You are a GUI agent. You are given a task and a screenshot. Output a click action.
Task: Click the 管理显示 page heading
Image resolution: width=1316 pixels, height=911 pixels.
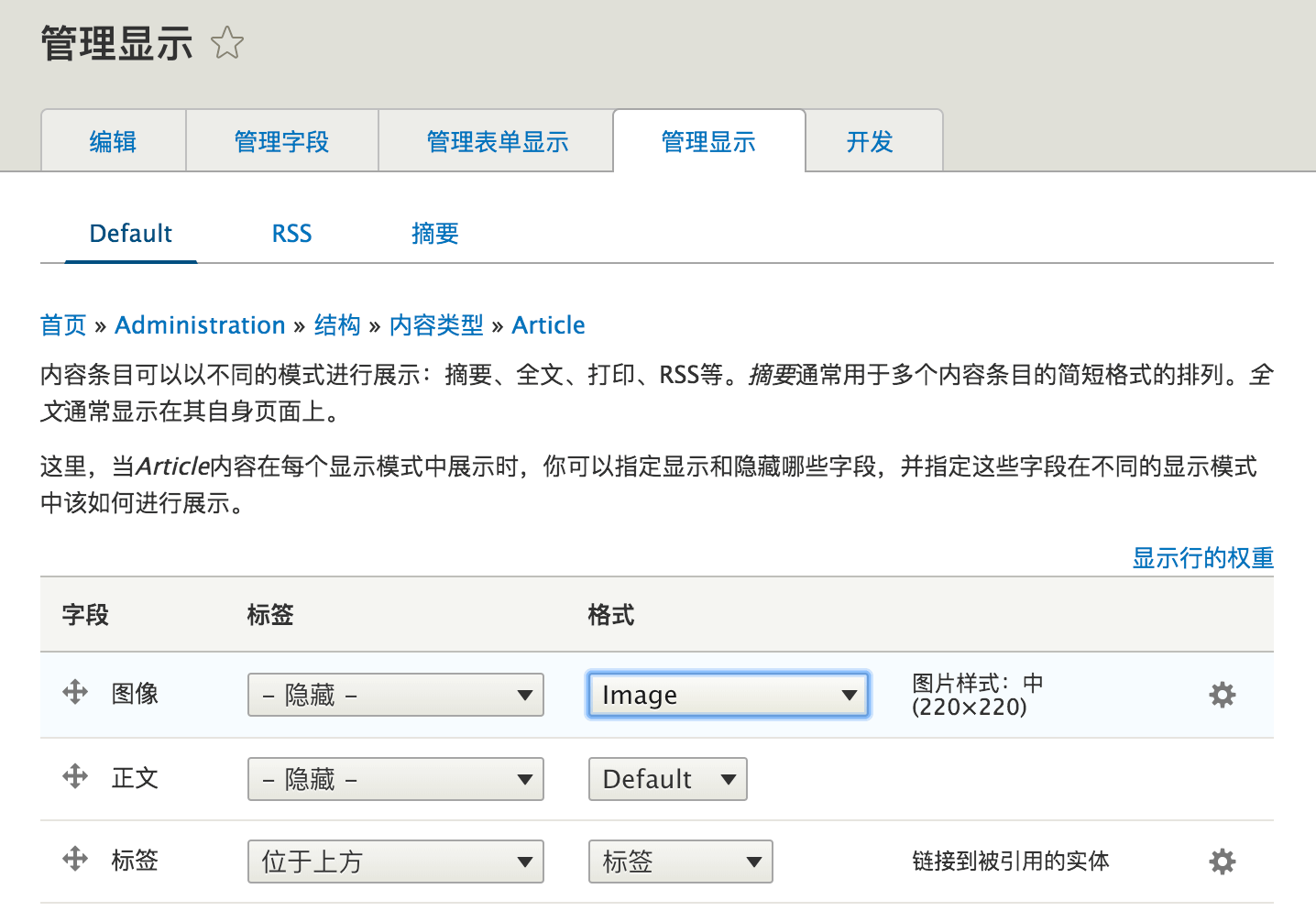click(116, 43)
